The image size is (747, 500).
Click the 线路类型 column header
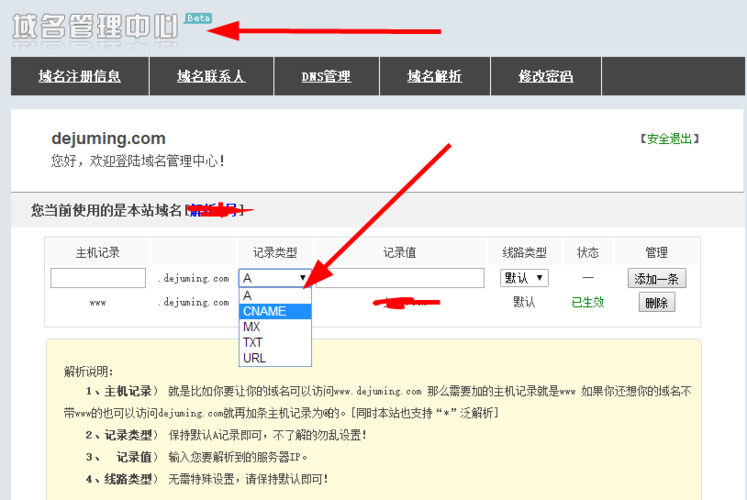click(x=524, y=252)
